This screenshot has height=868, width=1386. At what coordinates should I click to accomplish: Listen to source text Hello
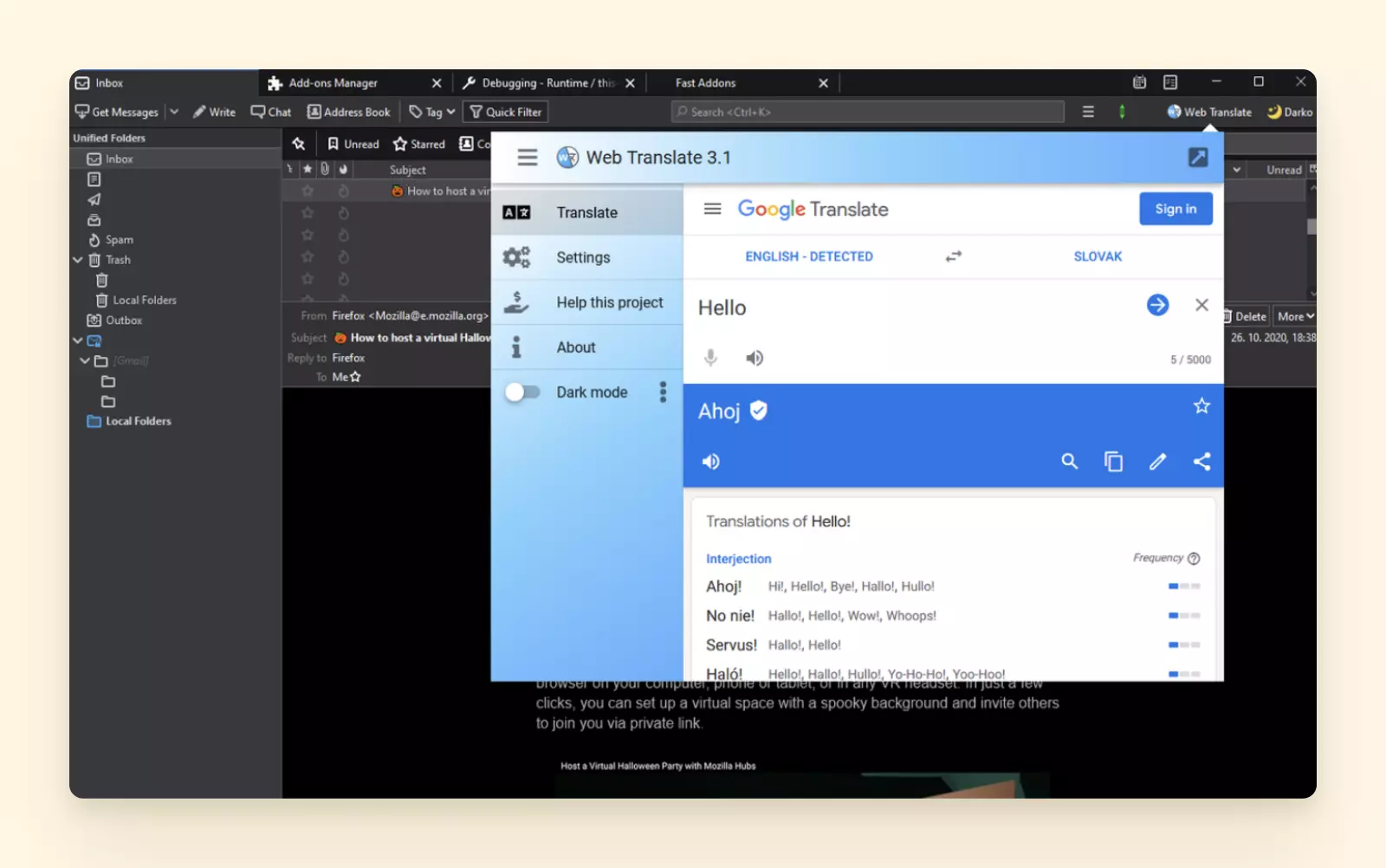[755, 358]
